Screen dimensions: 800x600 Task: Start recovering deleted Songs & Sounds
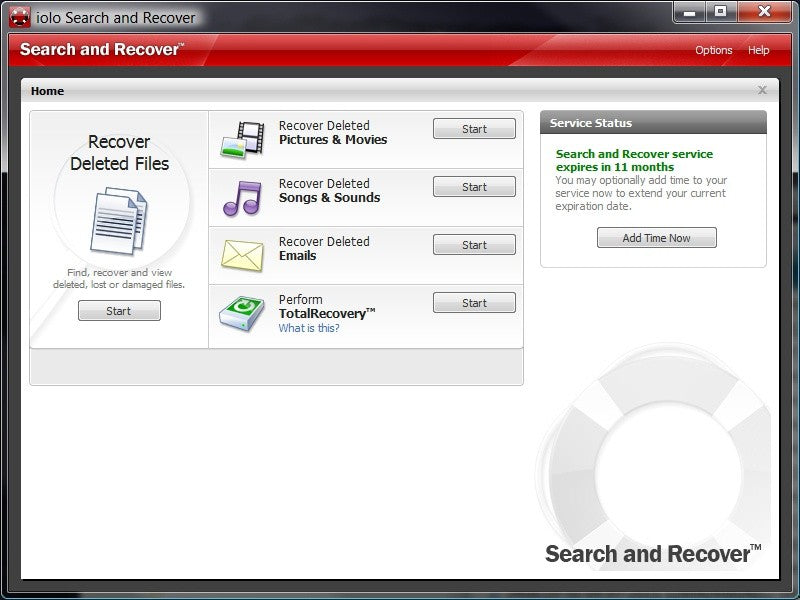(474, 187)
